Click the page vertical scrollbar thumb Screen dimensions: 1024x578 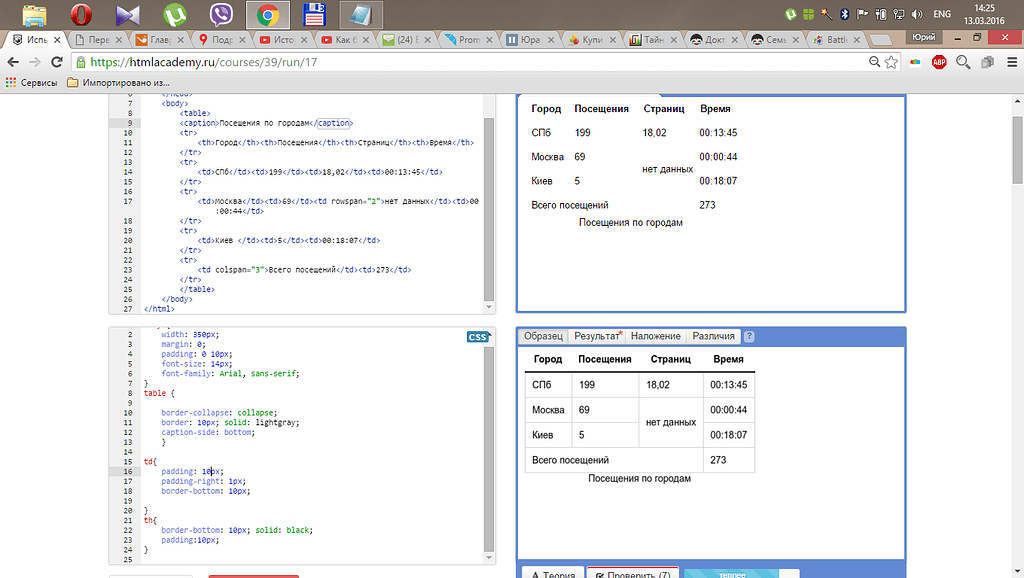(x=1017, y=150)
